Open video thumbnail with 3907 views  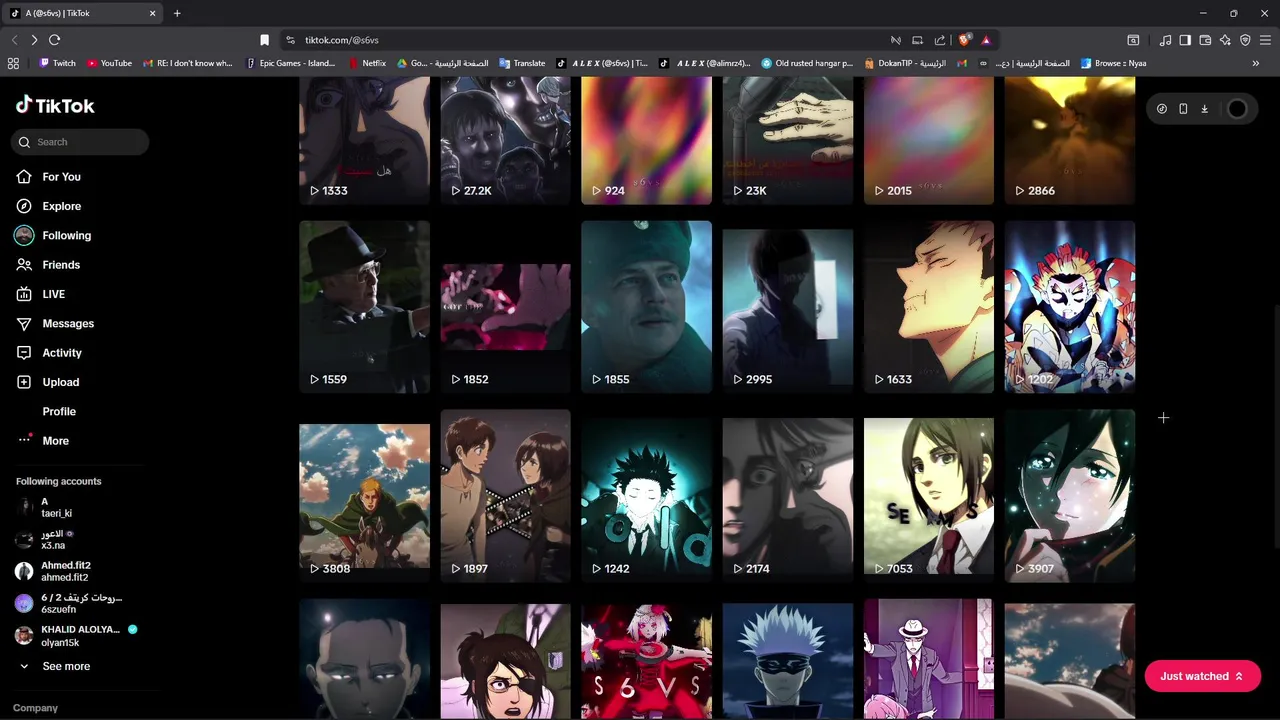[x=1070, y=496]
